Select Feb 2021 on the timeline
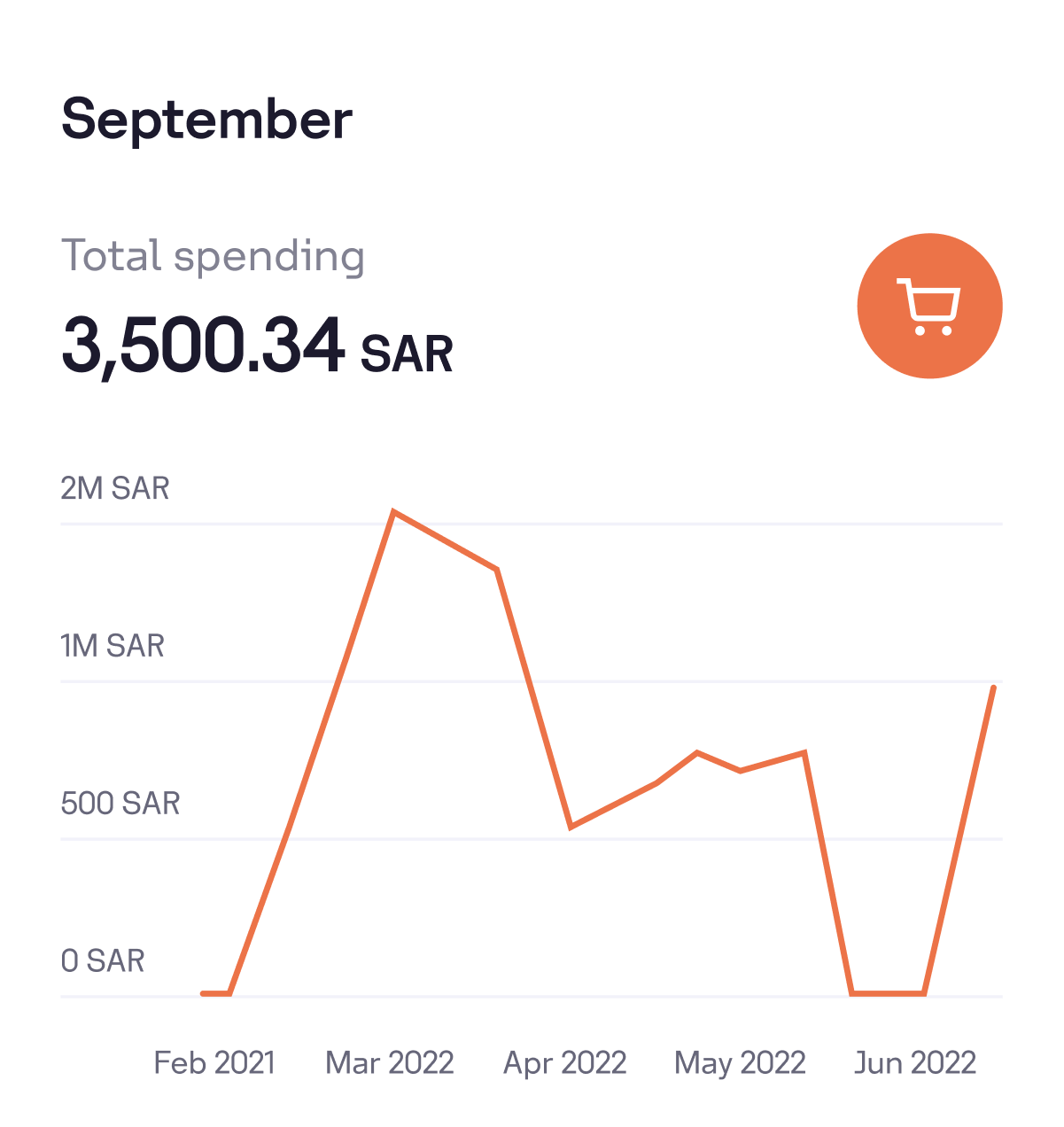 click(214, 1062)
